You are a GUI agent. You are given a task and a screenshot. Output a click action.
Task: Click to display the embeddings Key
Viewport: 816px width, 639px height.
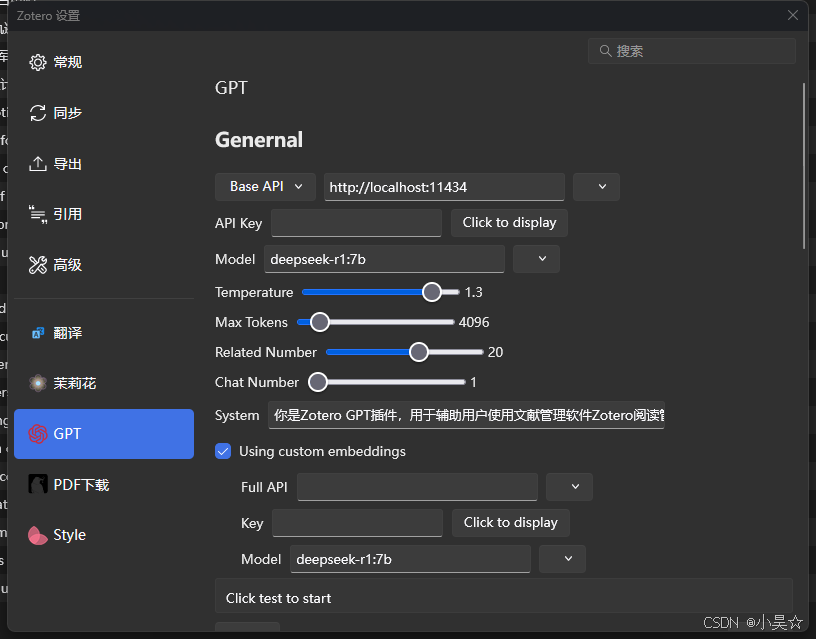click(x=511, y=522)
